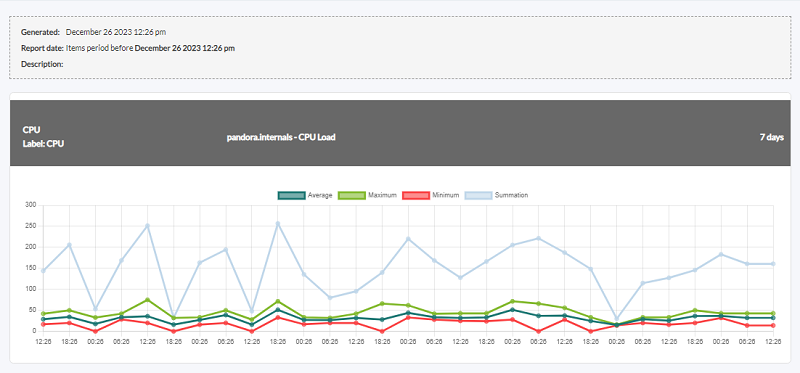Click the Generated date text
The width and height of the screenshot is (800, 373).
(x=116, y=32)
